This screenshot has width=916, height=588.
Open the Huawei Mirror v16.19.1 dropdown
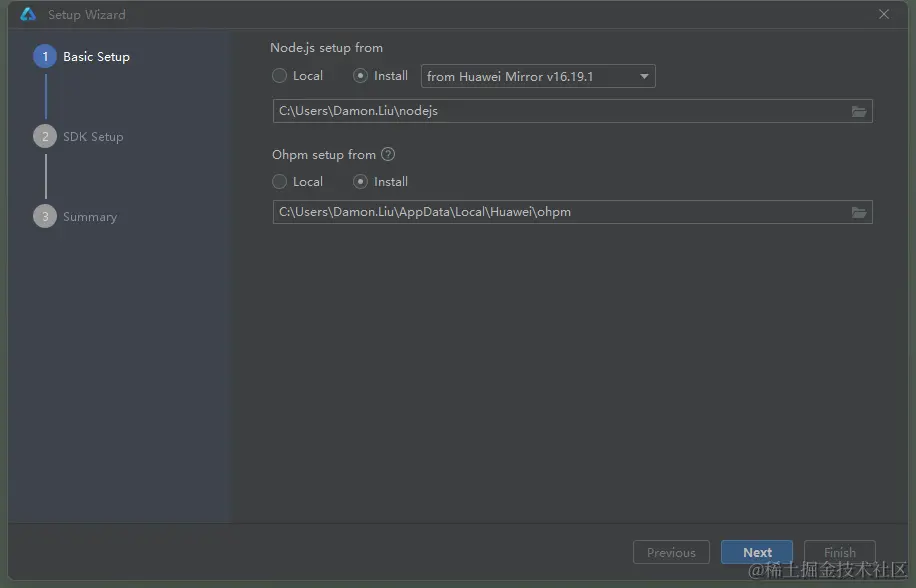click(538, 76)
